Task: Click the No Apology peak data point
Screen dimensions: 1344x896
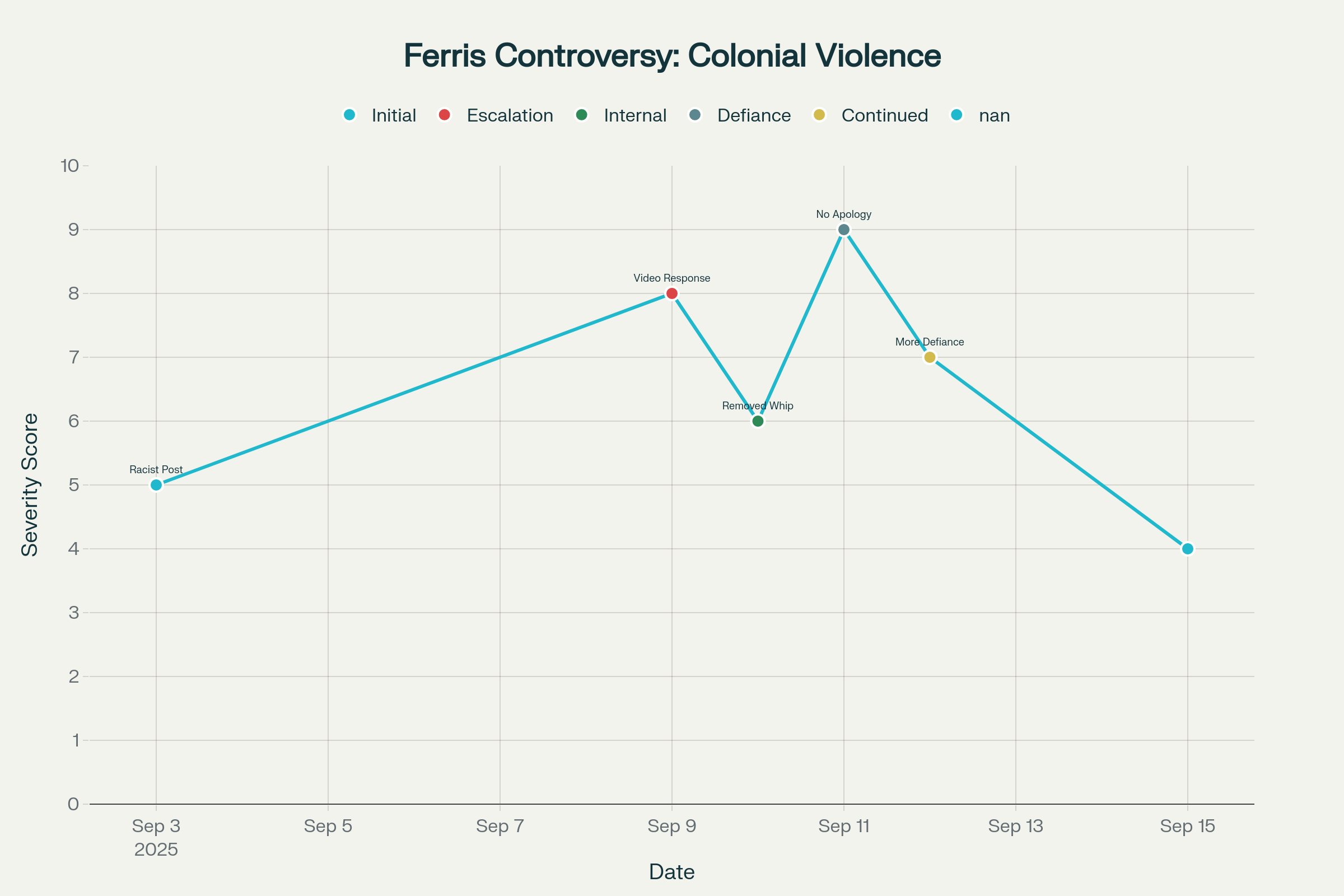Action: pos(844,230)
